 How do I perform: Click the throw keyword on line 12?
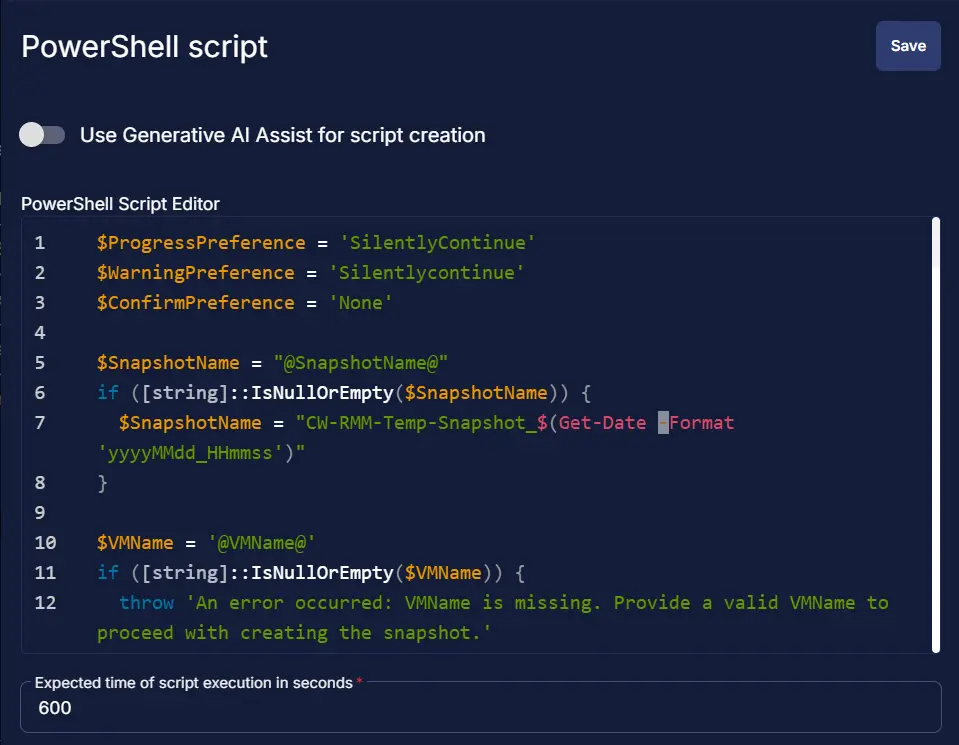tap(146, 603)
